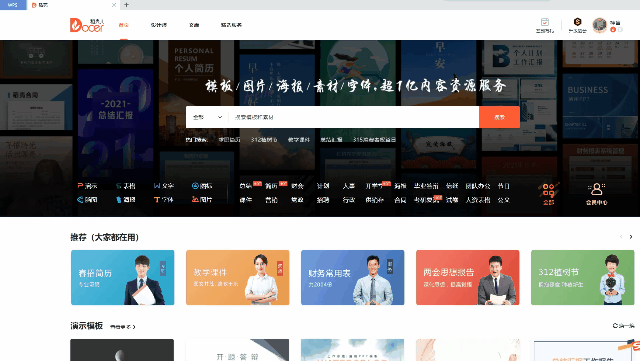This screenshot has height=361, width=640.
Task: Click the 教学课件 hot search link
Action: 299,140
